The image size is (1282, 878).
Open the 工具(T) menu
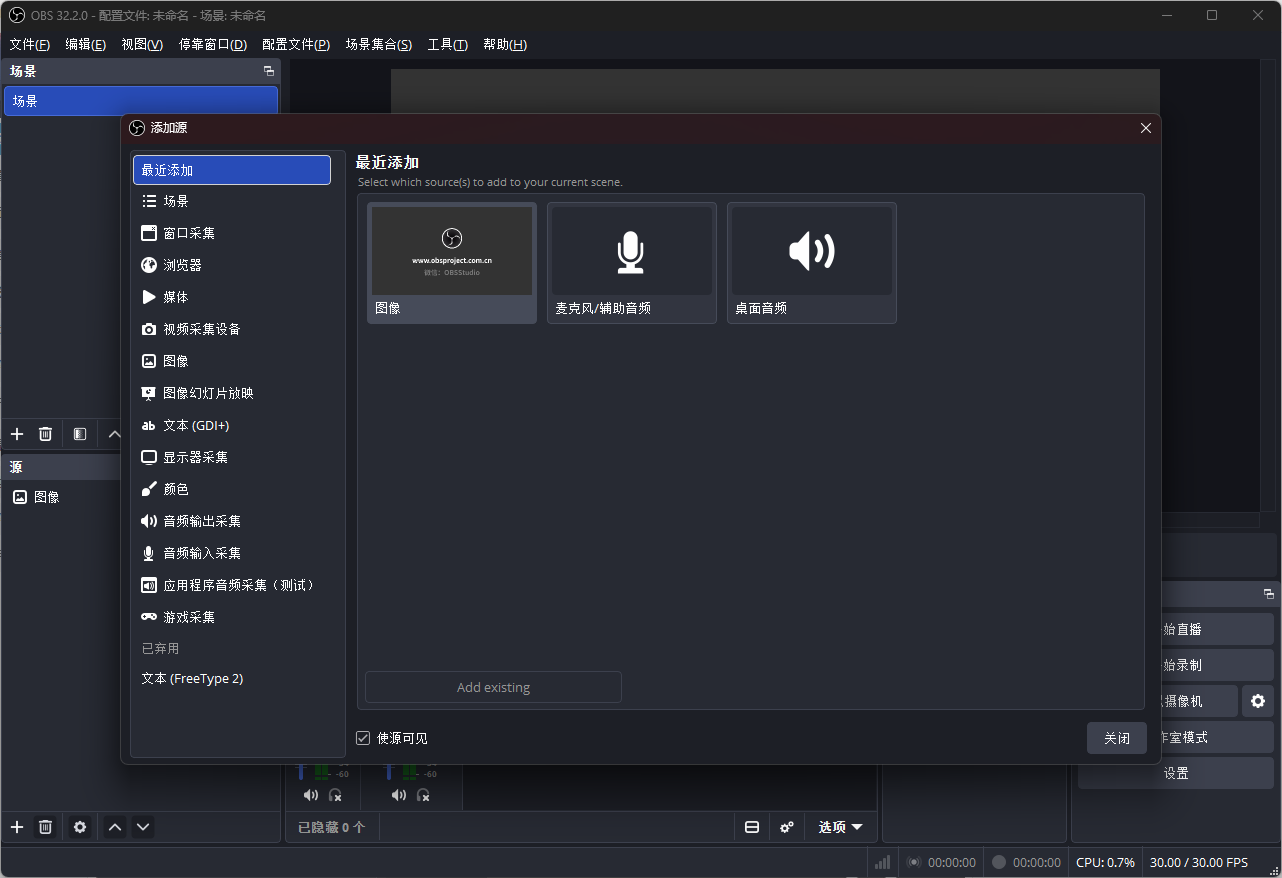[x=447, y=44]
